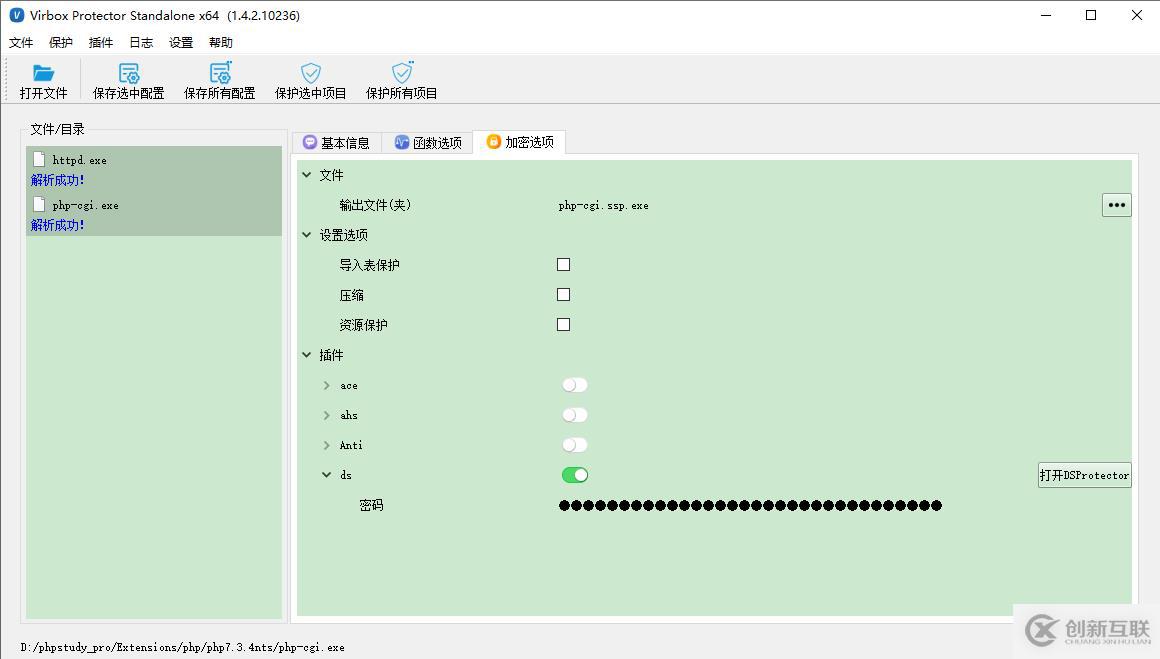
Task: Click 保护选中项目 shield icon
Action: pos(311,72)
